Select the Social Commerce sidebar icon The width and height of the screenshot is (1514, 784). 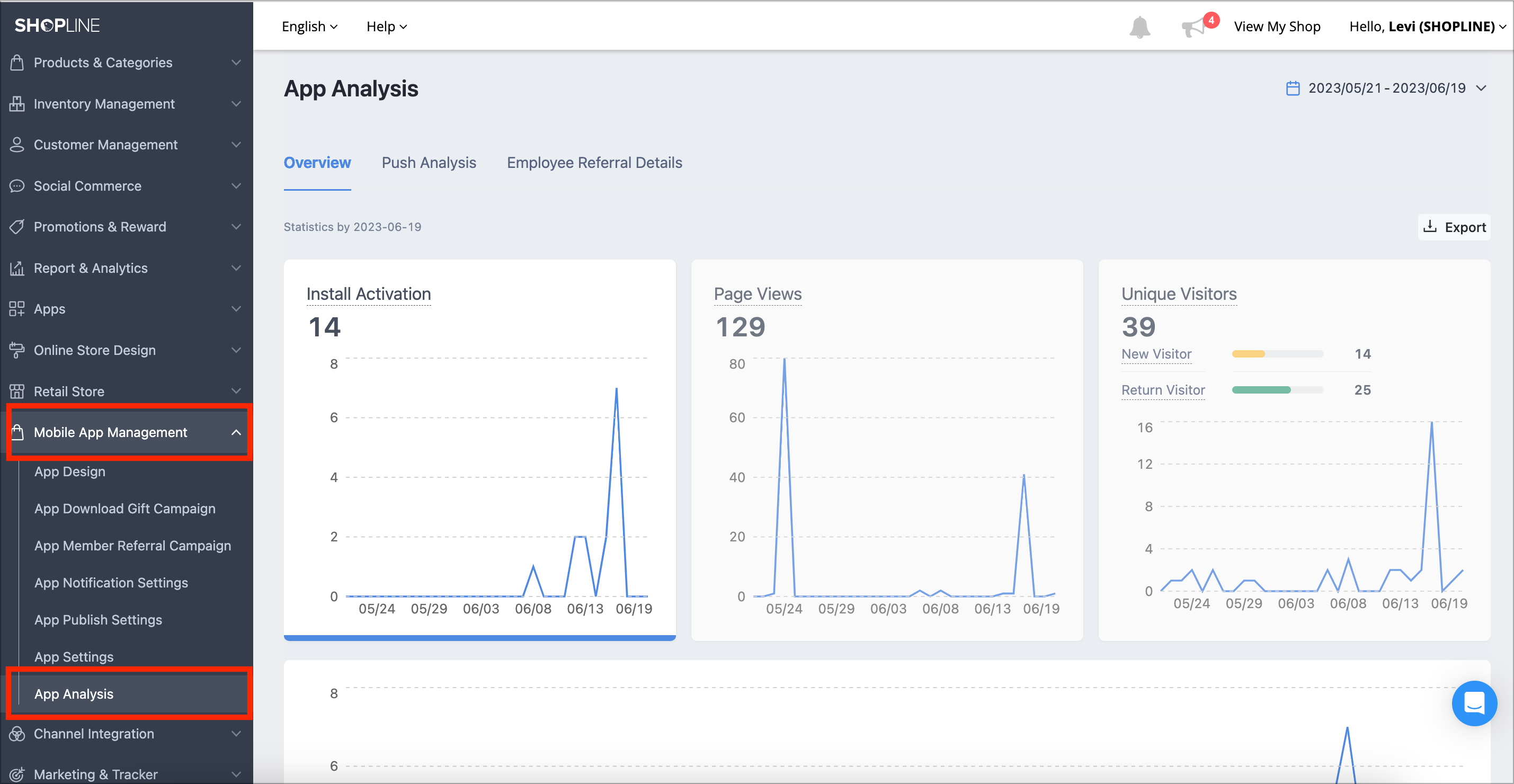[x=17, y=186]
